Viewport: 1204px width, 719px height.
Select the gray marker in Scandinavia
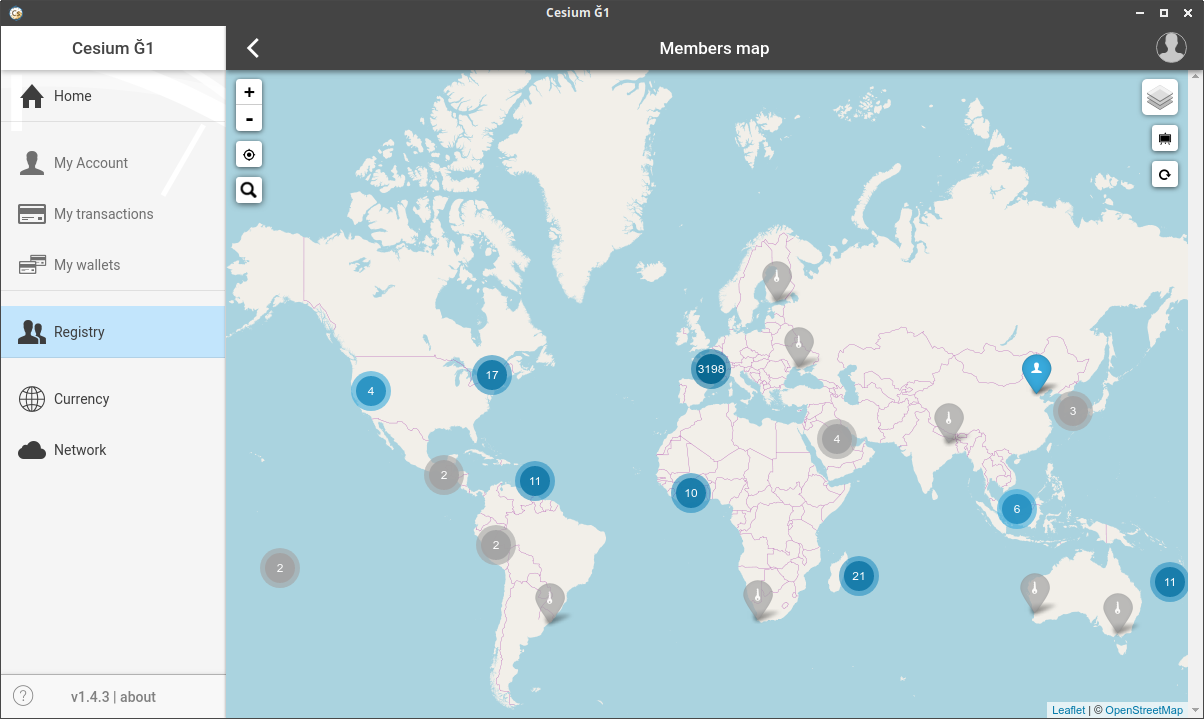coord(776,279)
